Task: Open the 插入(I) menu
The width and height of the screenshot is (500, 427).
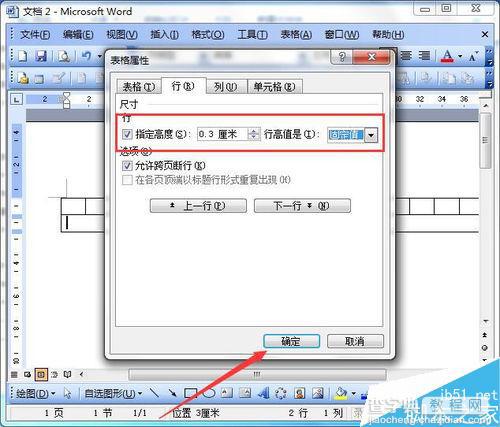Action: 164,34
